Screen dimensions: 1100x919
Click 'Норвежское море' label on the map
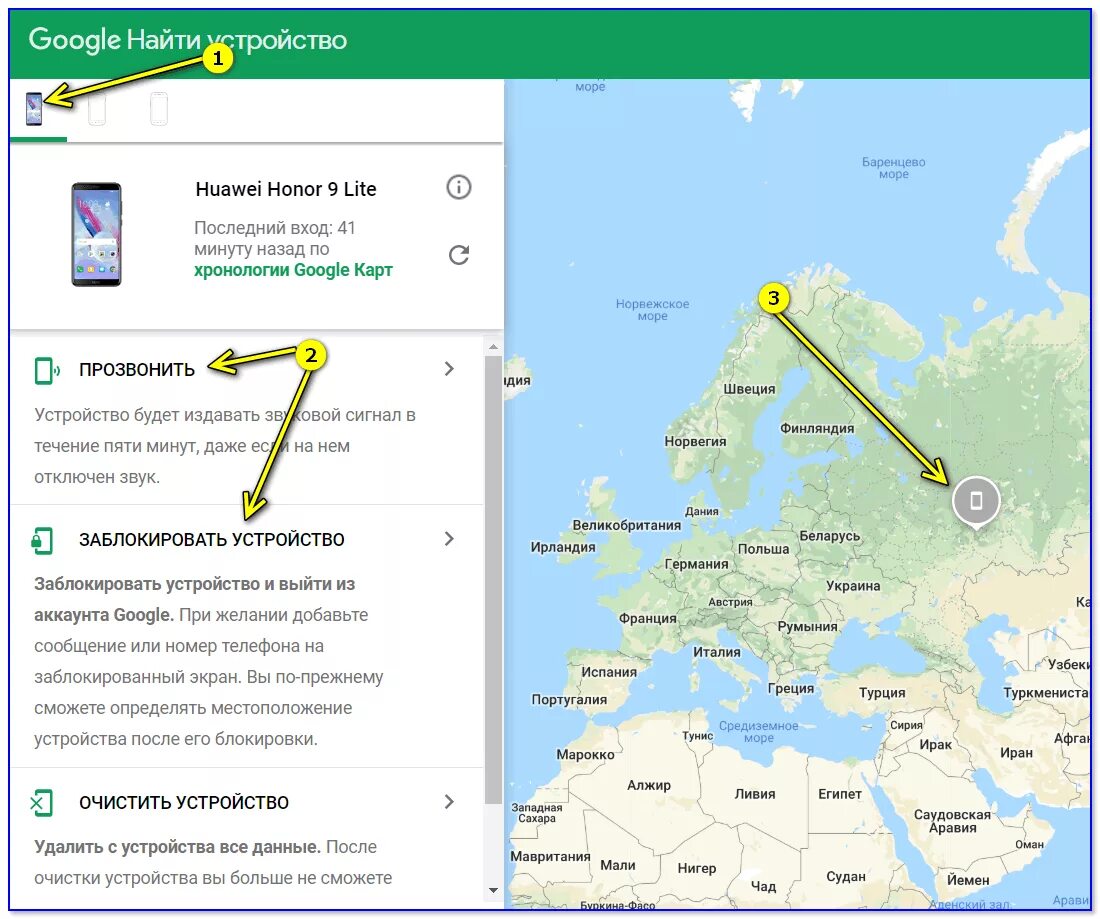[x=652, y=310]
